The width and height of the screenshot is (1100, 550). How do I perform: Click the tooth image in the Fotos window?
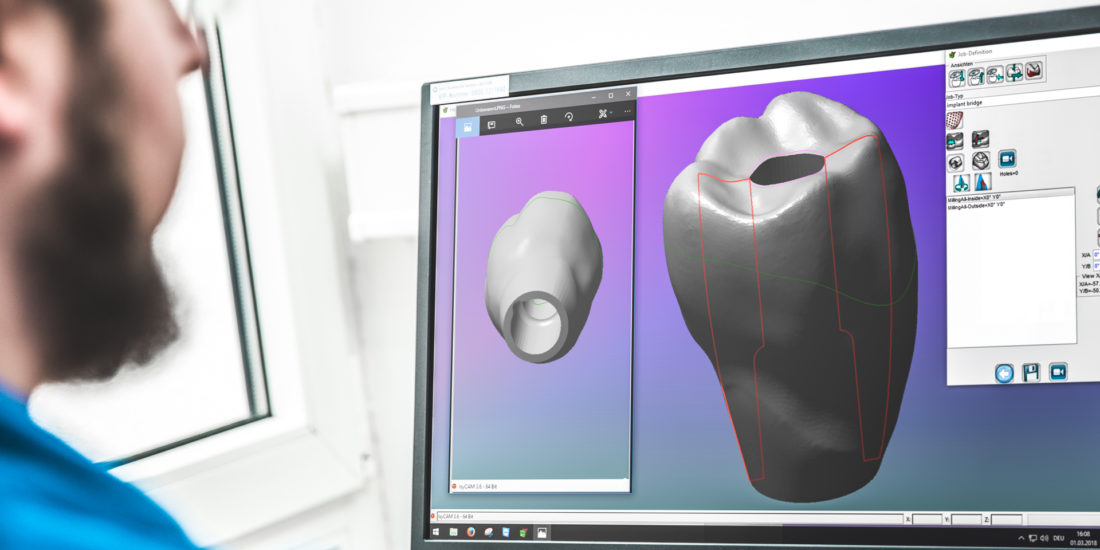(x=544, y=276)
